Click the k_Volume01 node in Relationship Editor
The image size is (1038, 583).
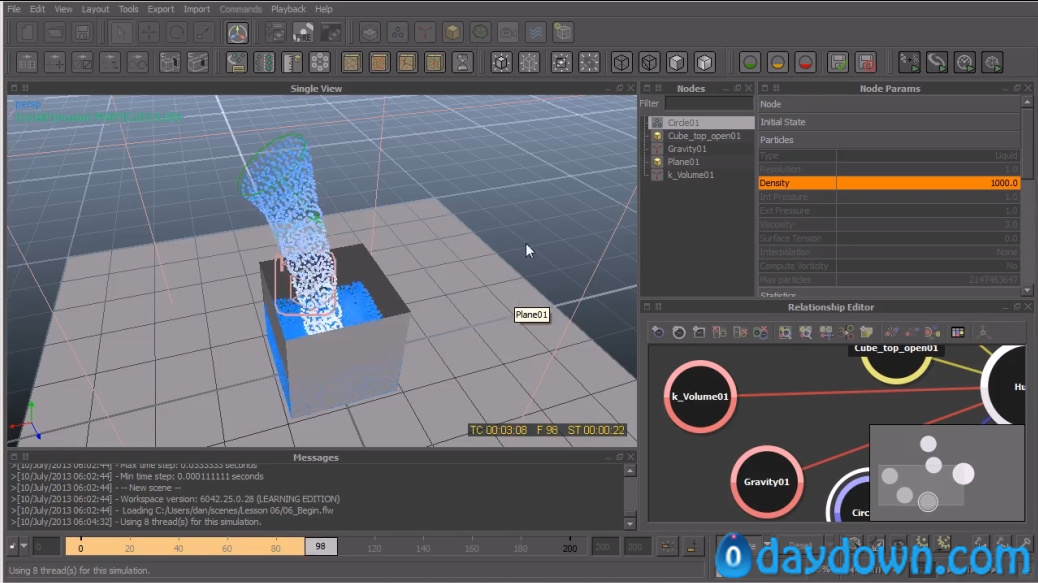point(700,396)
